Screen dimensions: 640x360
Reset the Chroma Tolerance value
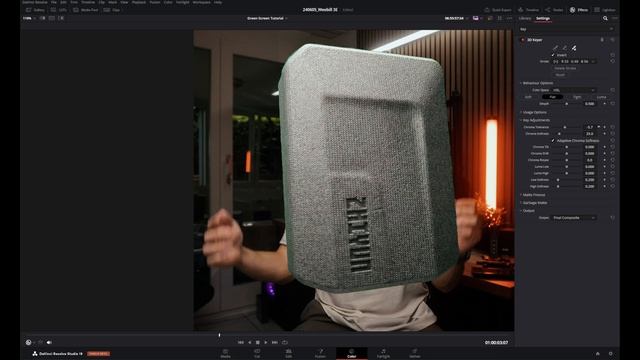click(x=612, y=127)
